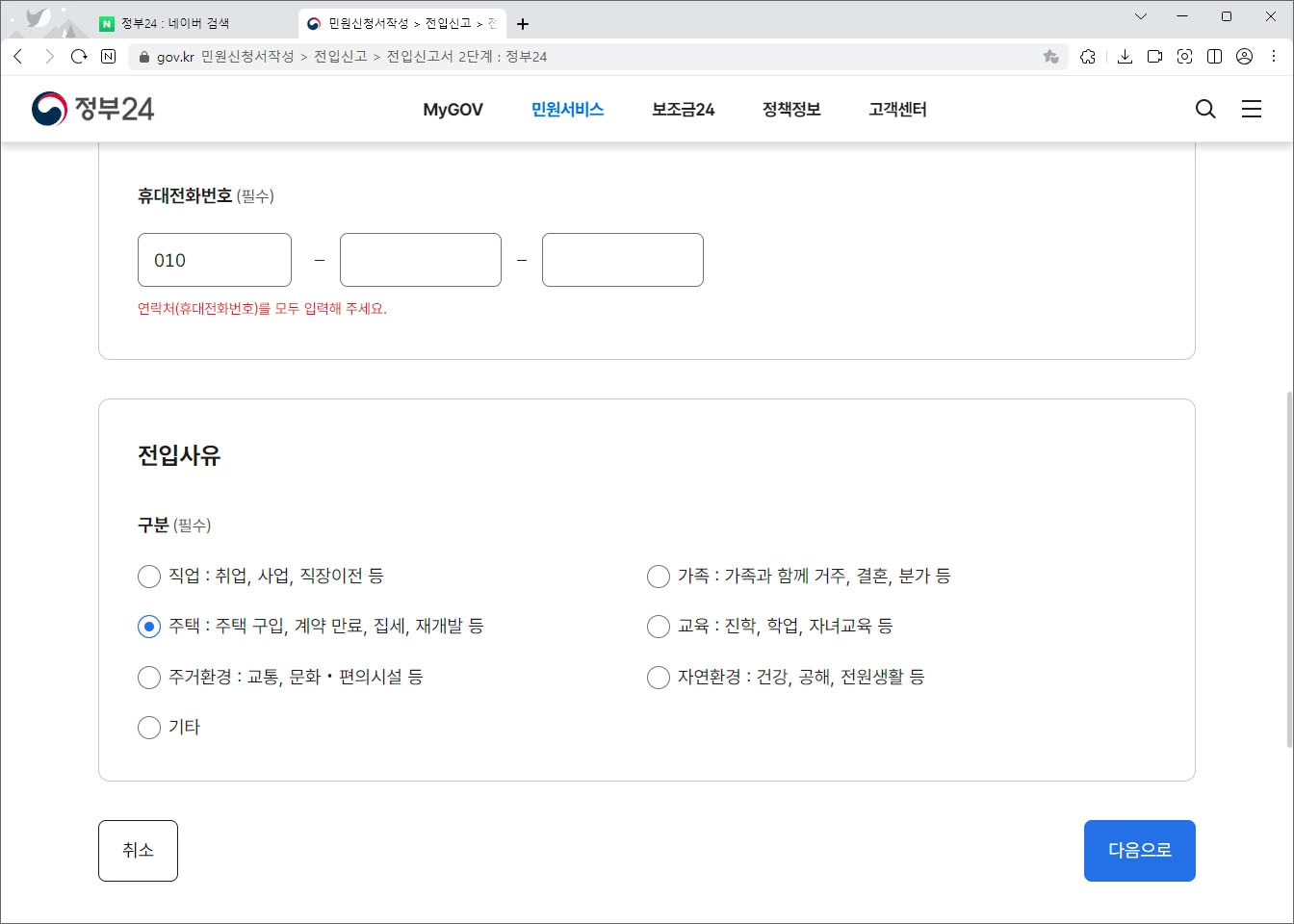Click the middle phone number input field
Viewport: 1294px width, 924px height.
pyautogui.click(x=420, y=259)
